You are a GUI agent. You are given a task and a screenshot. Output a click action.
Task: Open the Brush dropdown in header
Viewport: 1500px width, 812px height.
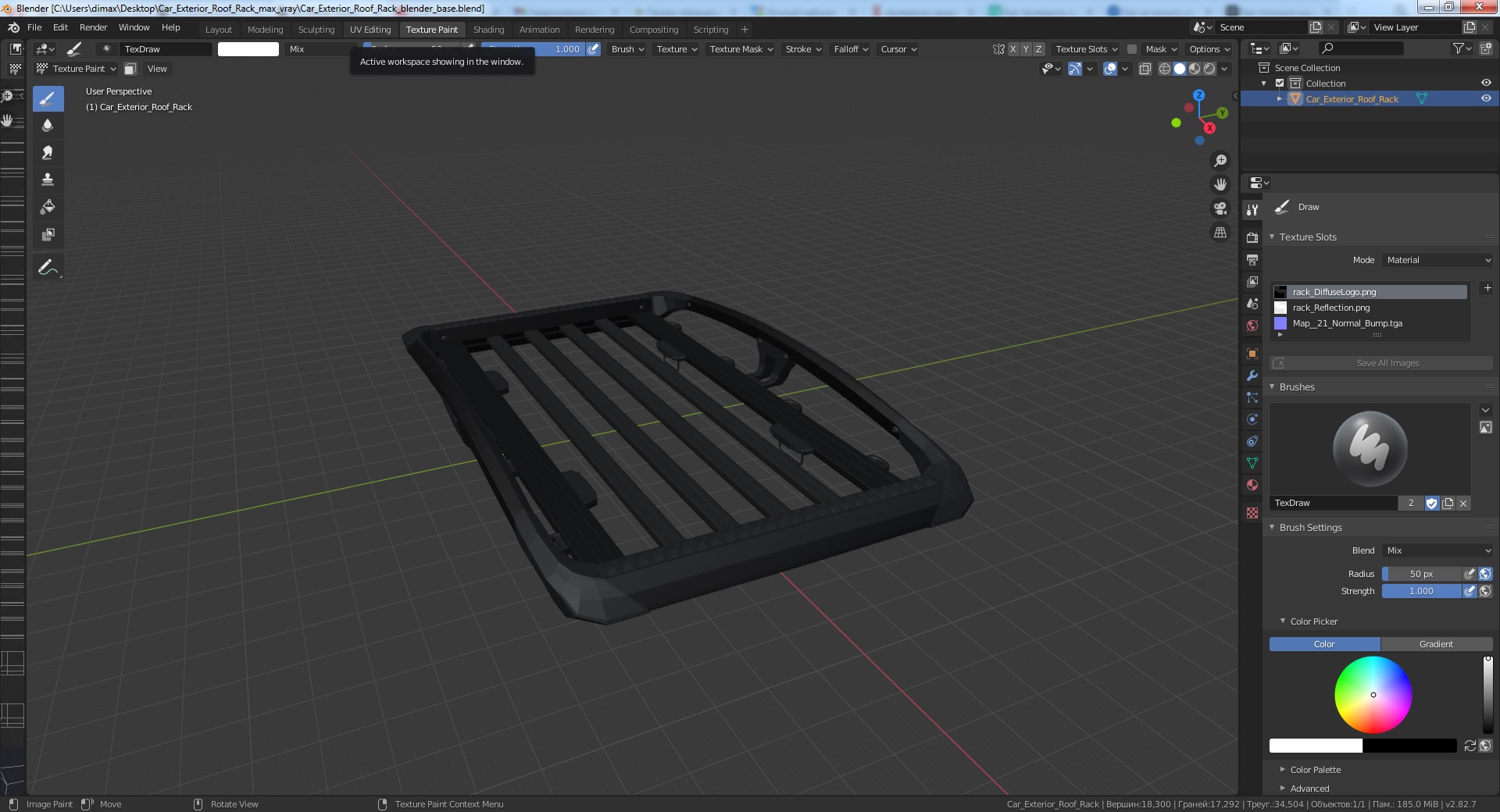click(x=627, y=49)
